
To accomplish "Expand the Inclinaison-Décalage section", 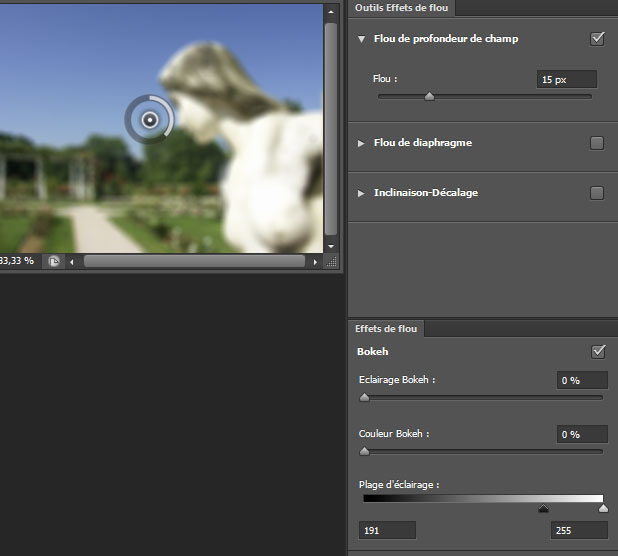I will pos(361,192).
